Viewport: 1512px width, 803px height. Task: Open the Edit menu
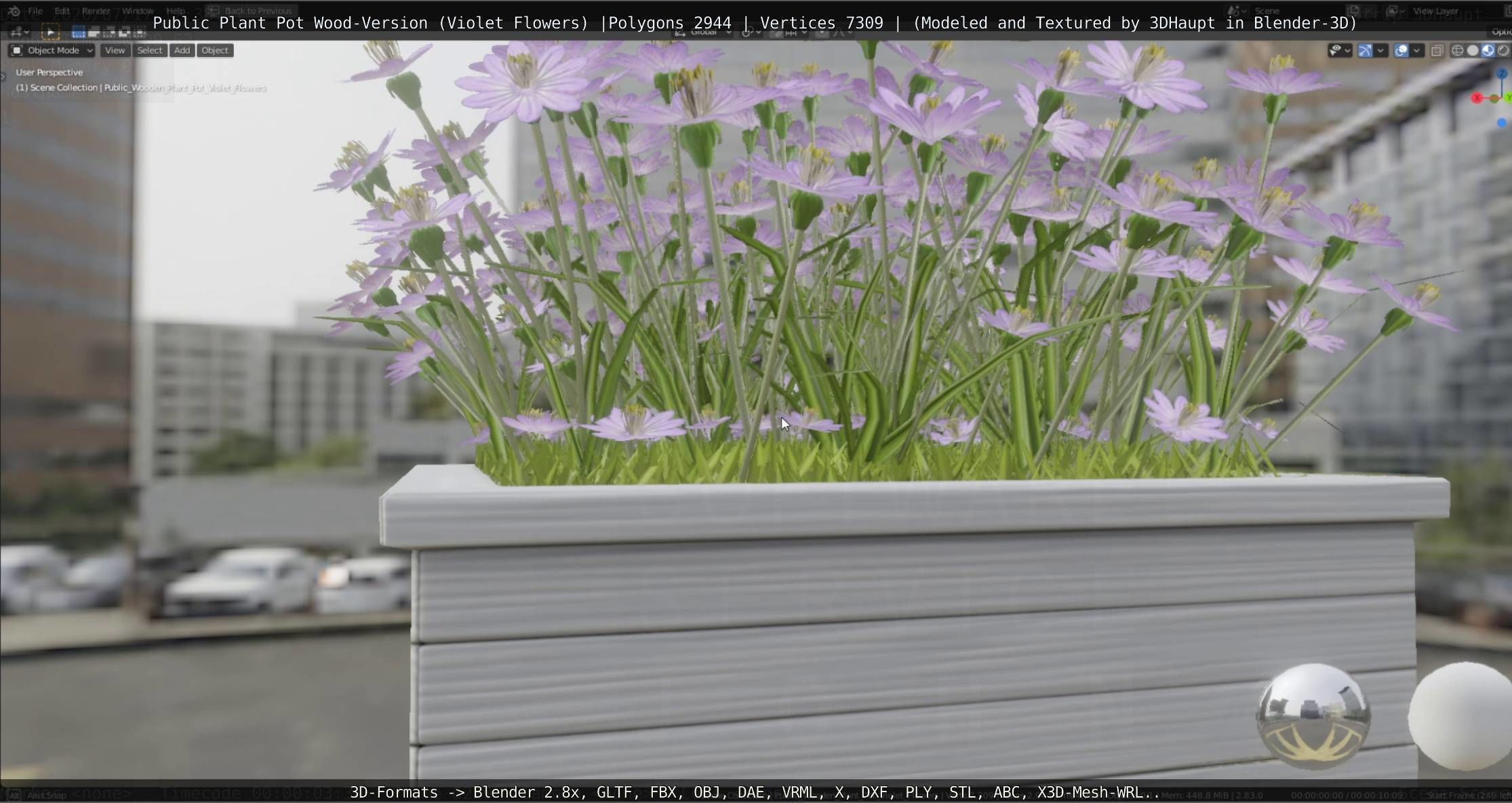pos(62,11)
